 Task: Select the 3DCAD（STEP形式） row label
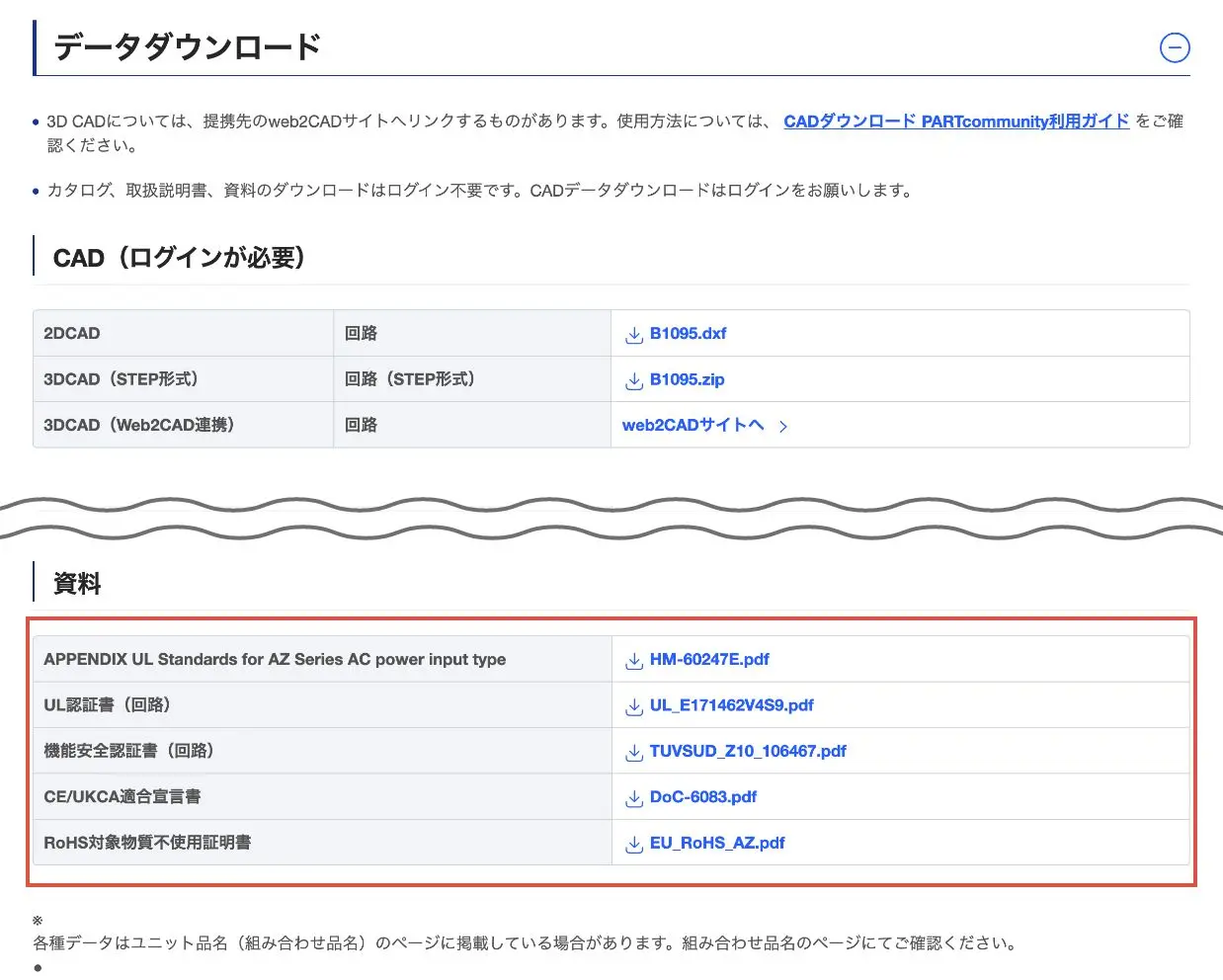coord(121,379)
